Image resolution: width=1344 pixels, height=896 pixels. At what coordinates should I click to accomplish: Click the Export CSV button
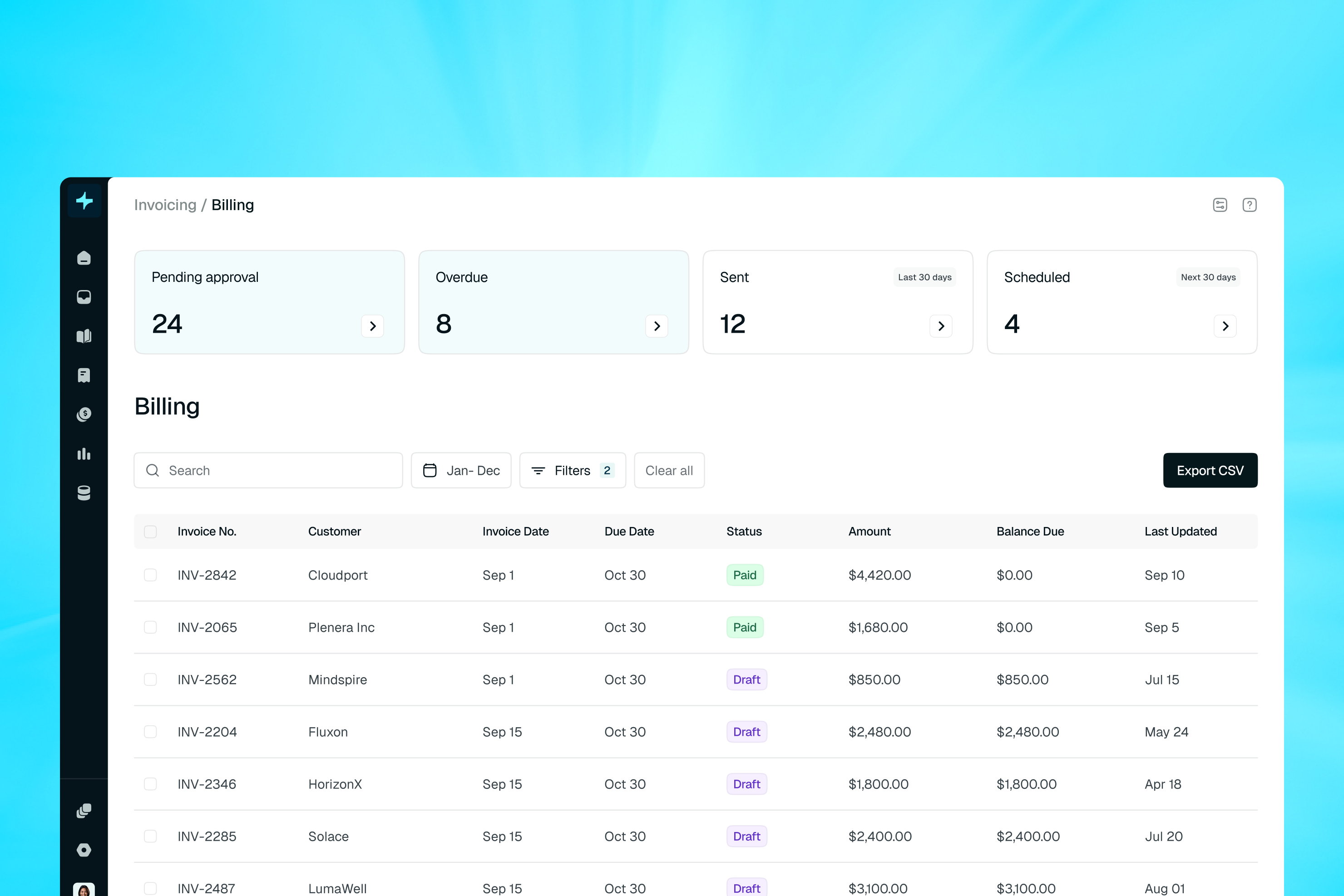click(x=1210, y=470)
